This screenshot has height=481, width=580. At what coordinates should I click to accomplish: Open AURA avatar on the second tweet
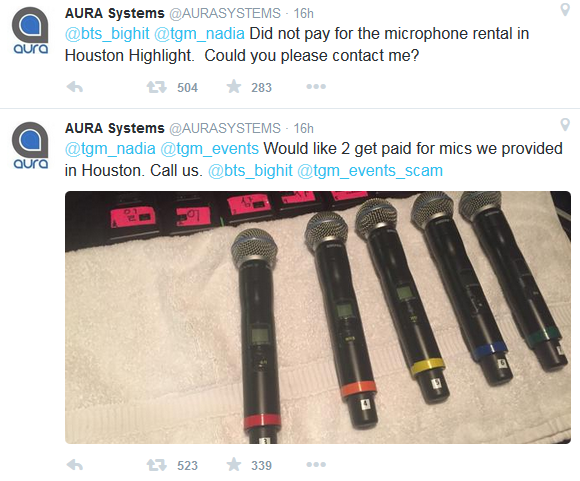(30, 145)
